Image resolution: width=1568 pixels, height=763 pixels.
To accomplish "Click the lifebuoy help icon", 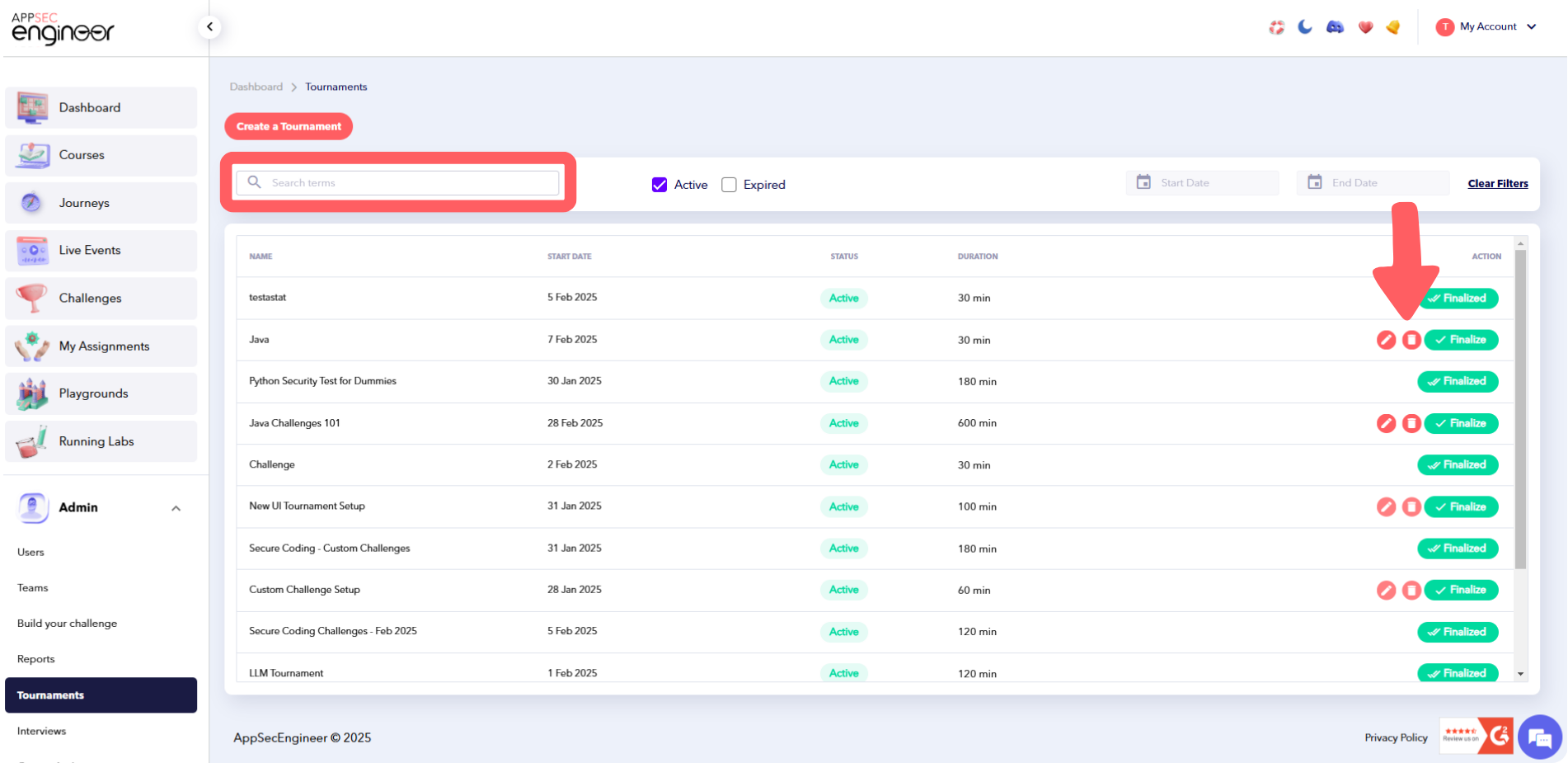I will (1276, 27).
